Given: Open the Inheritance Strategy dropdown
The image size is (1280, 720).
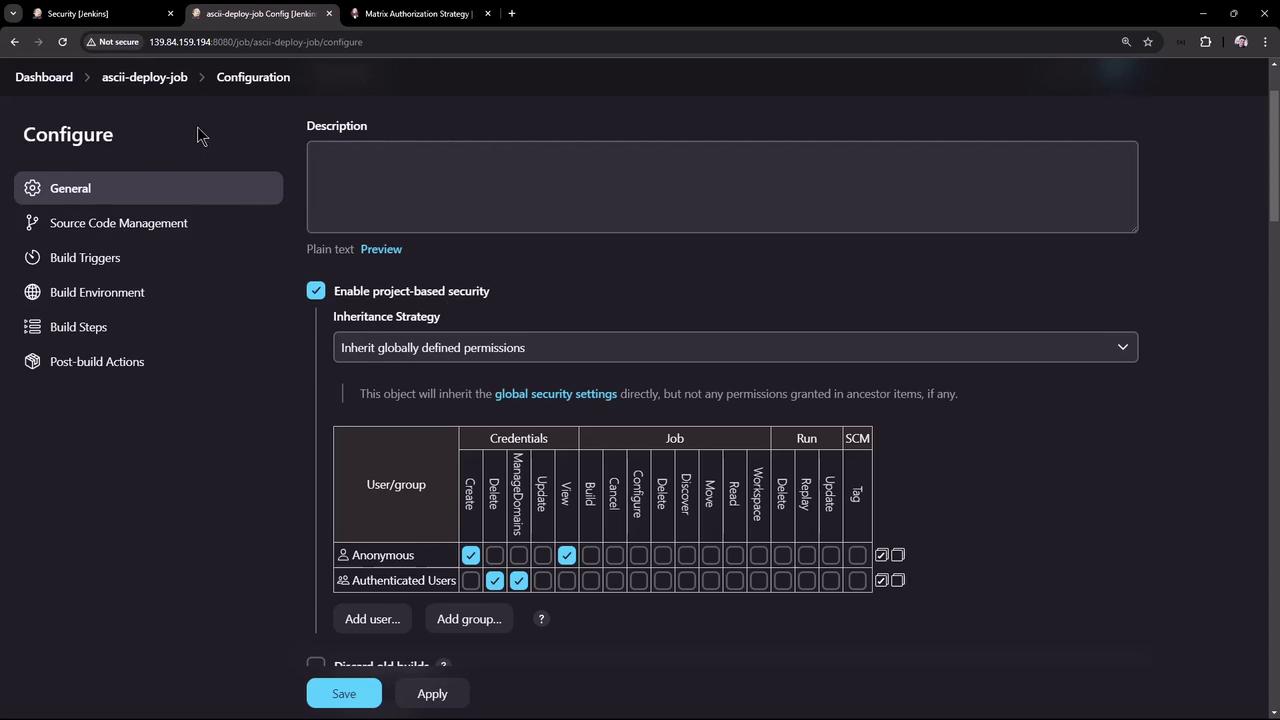Looking at the screenshot, I should coord(735,347).
